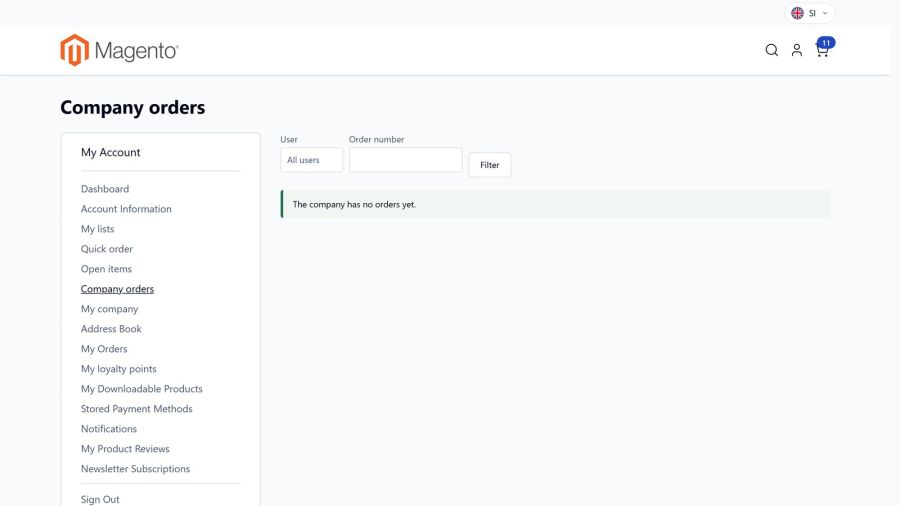Open Dashboard in account menu
This screenshot has height=506, width=900.
pyautogui.click(x=105, y=189)
